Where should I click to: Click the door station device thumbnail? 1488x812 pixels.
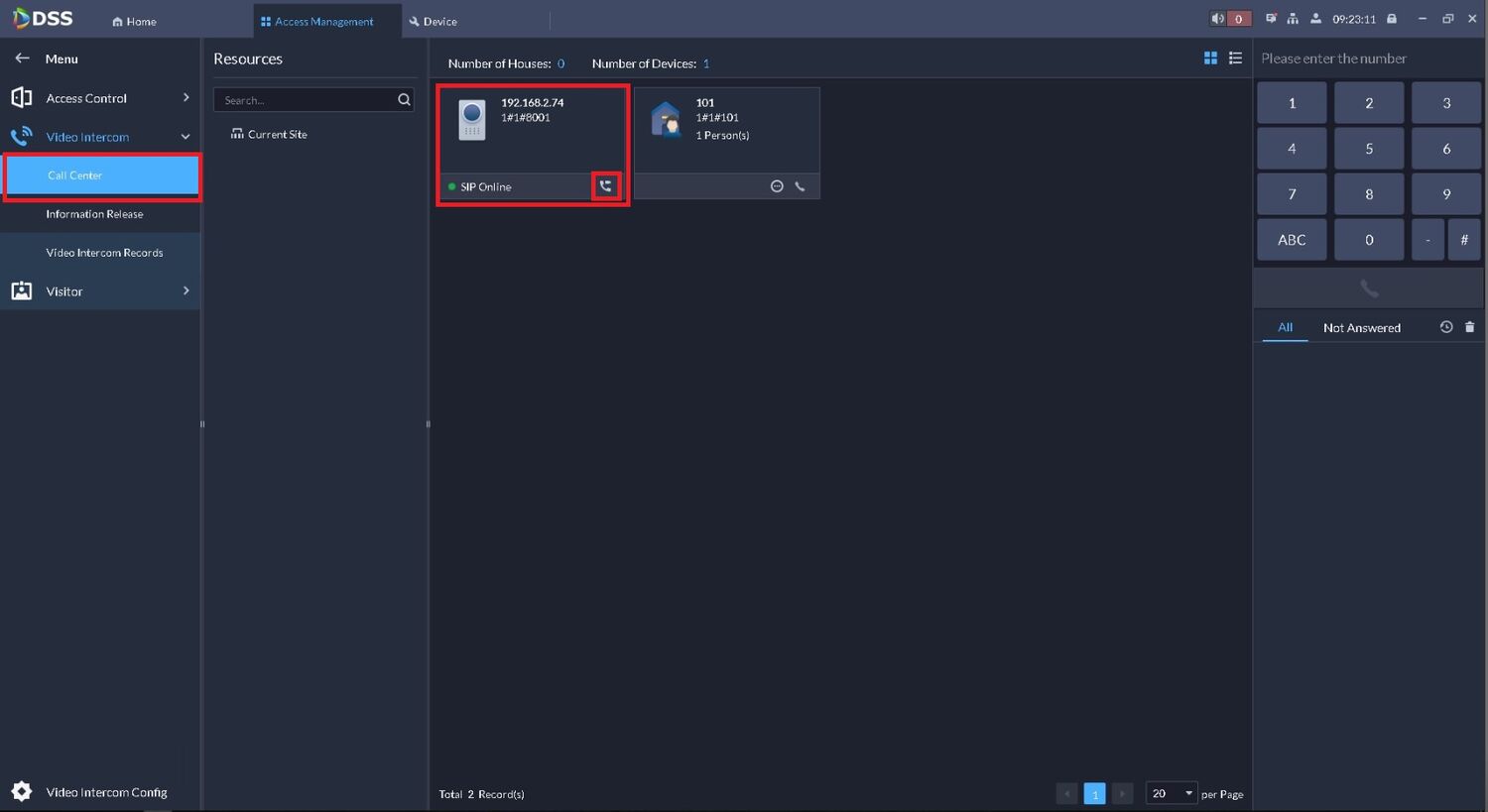(x=472, y=120)
